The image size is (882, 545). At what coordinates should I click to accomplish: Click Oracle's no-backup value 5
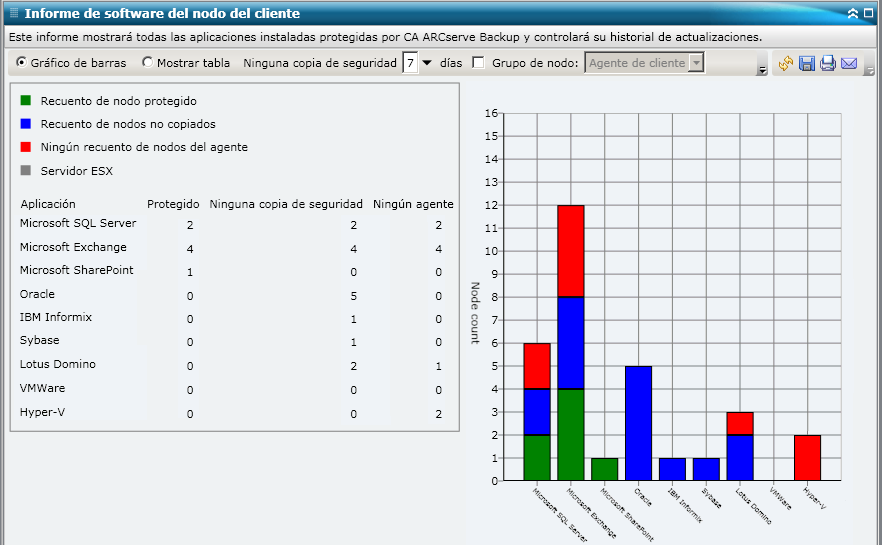353,296
